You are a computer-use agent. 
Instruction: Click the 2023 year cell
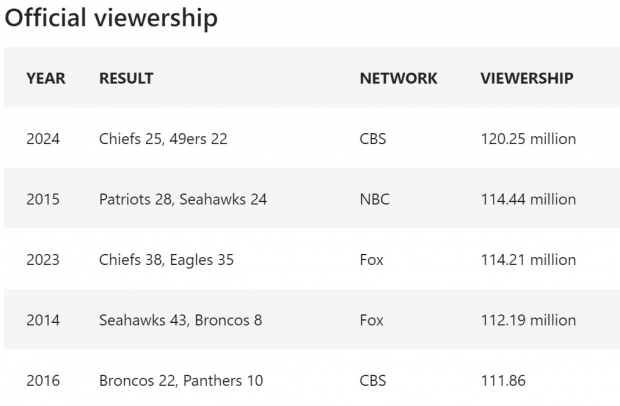click(43, 260)
